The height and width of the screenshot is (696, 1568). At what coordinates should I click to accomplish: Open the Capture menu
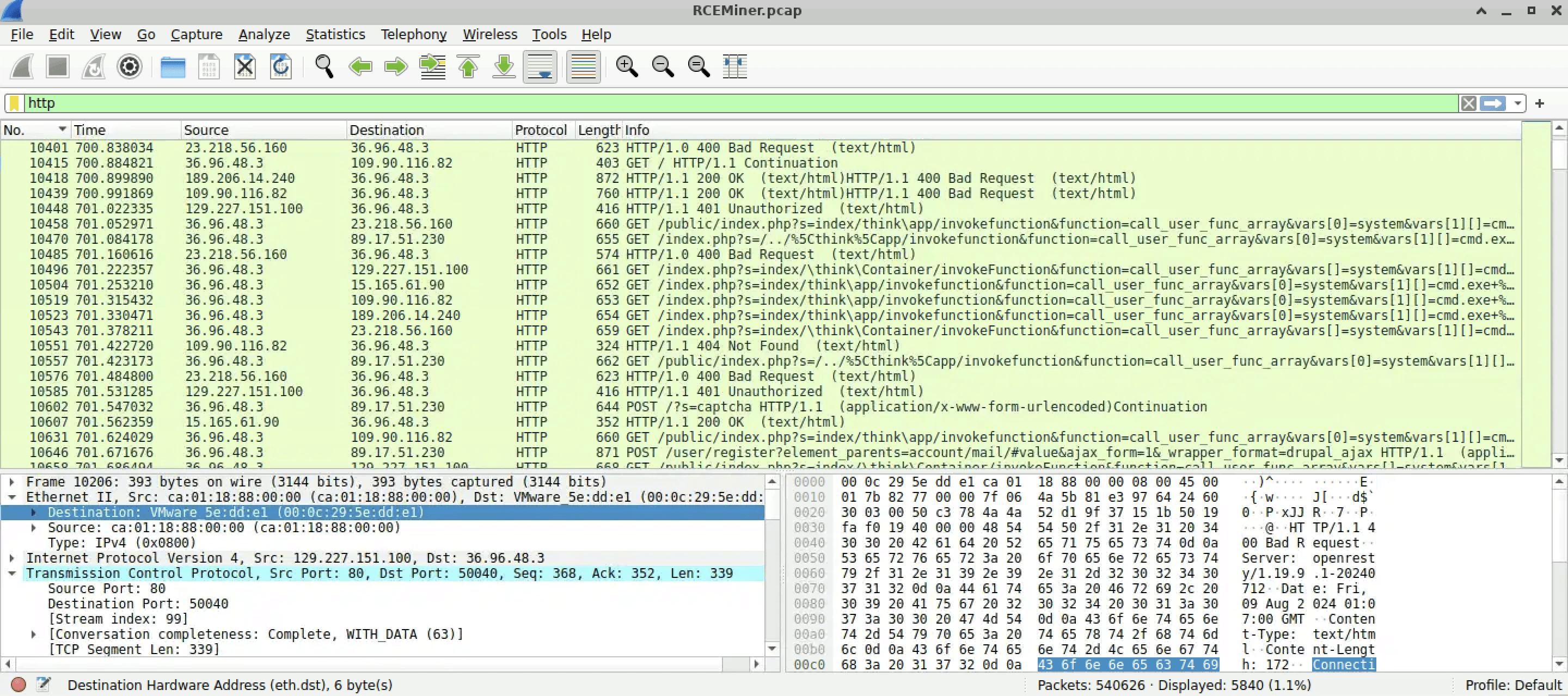click(196, 35)
